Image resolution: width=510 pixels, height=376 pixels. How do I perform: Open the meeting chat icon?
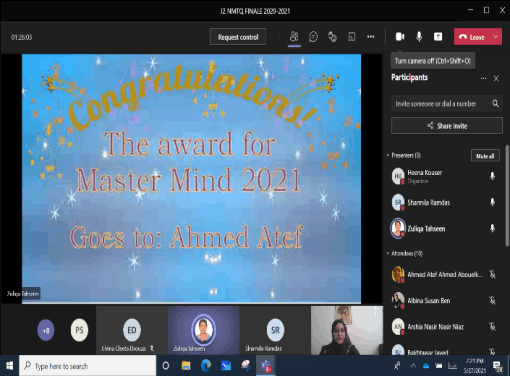tap(313, 37)
